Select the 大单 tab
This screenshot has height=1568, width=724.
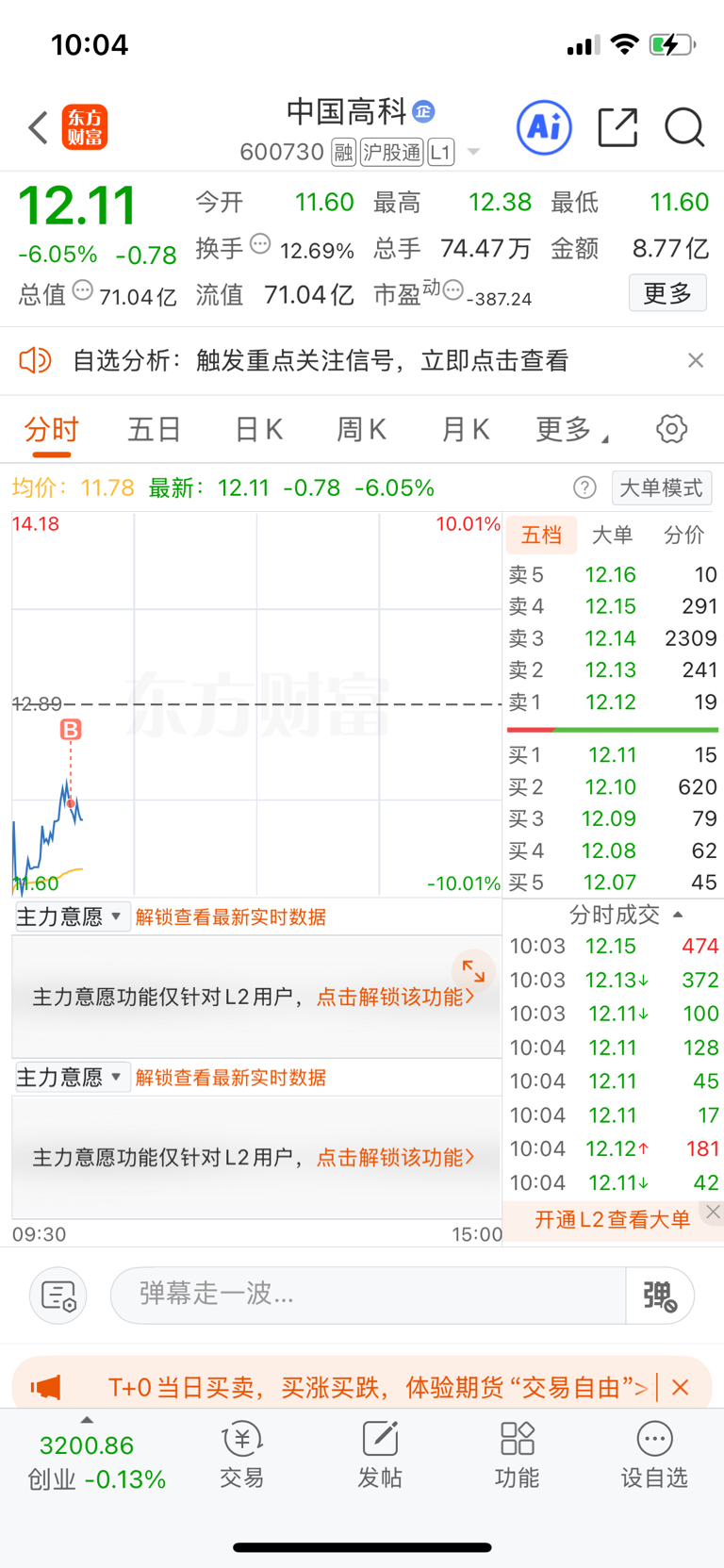pos(612,536)
